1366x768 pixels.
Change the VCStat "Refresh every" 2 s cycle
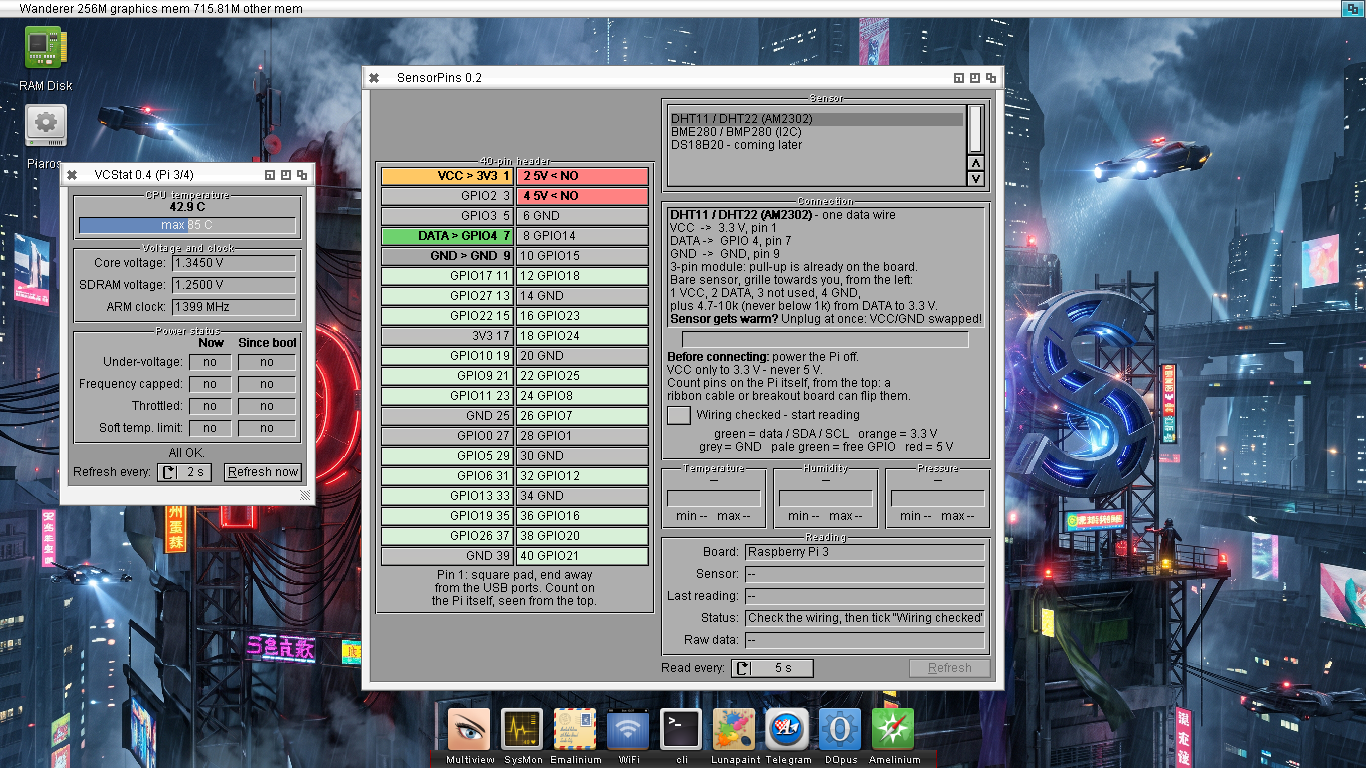[x=184, y=472]
